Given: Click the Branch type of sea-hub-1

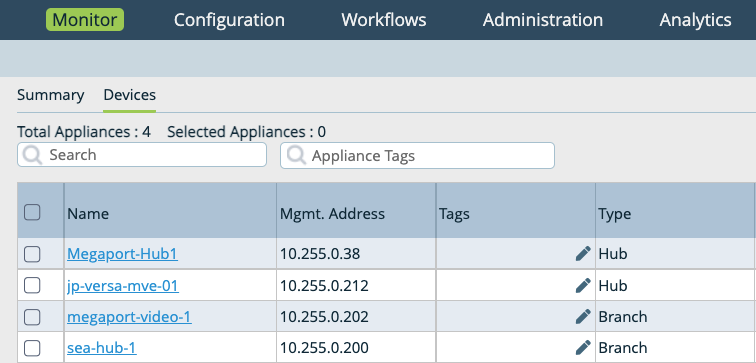Looking at the screenshot, I should [x=623, y=348].
